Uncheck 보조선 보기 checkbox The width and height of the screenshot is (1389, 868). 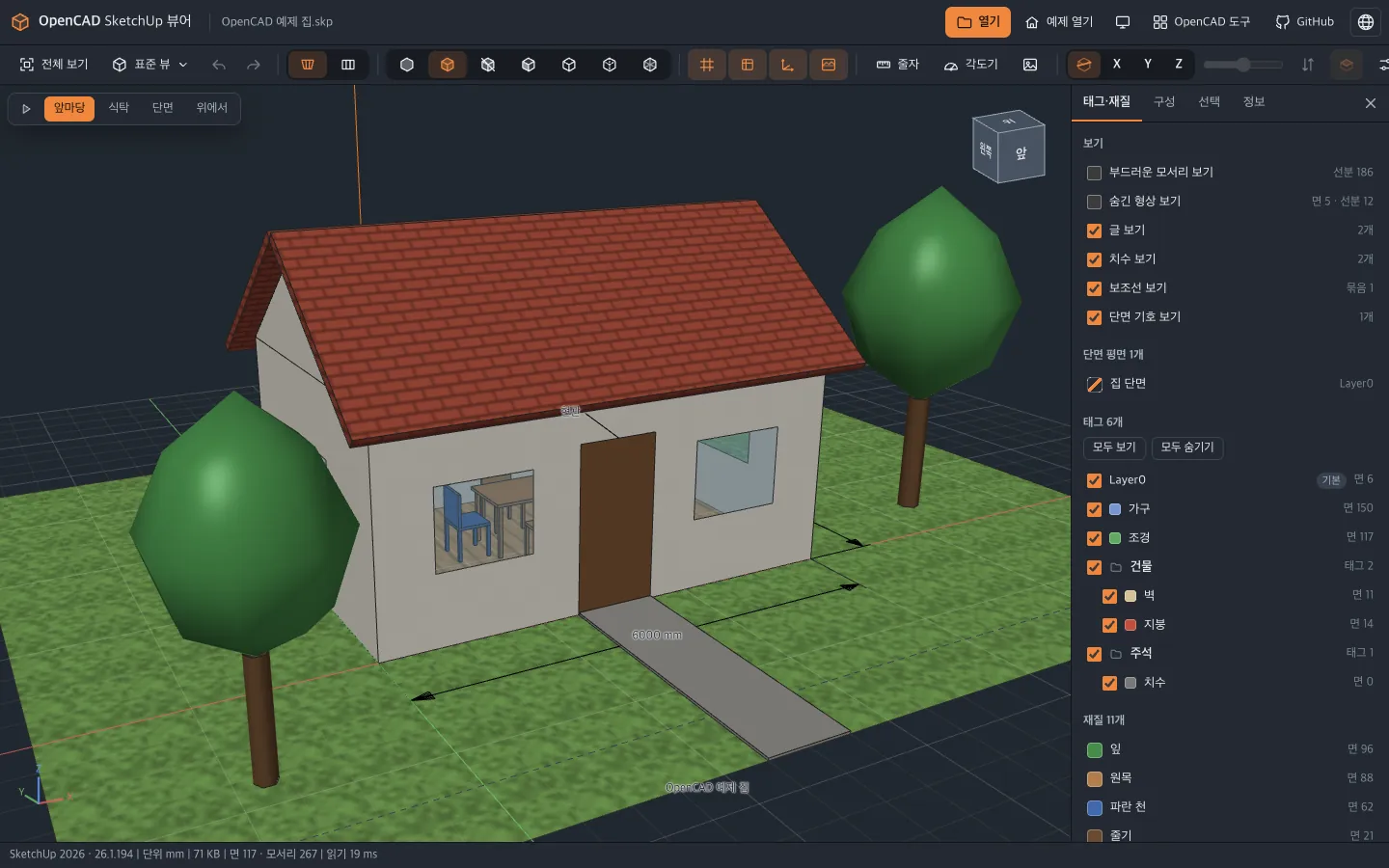tap(1094, 288)
